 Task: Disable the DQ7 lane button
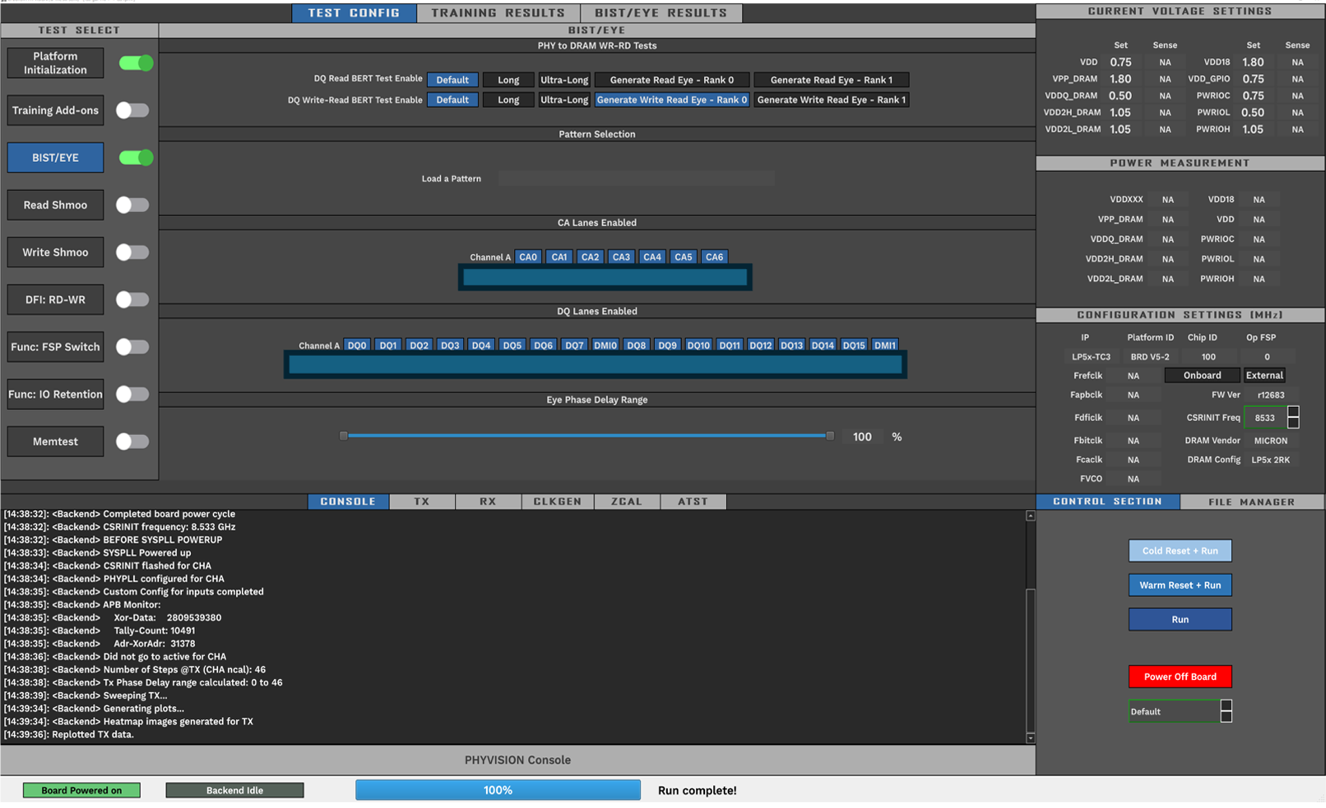coord(574,345)
